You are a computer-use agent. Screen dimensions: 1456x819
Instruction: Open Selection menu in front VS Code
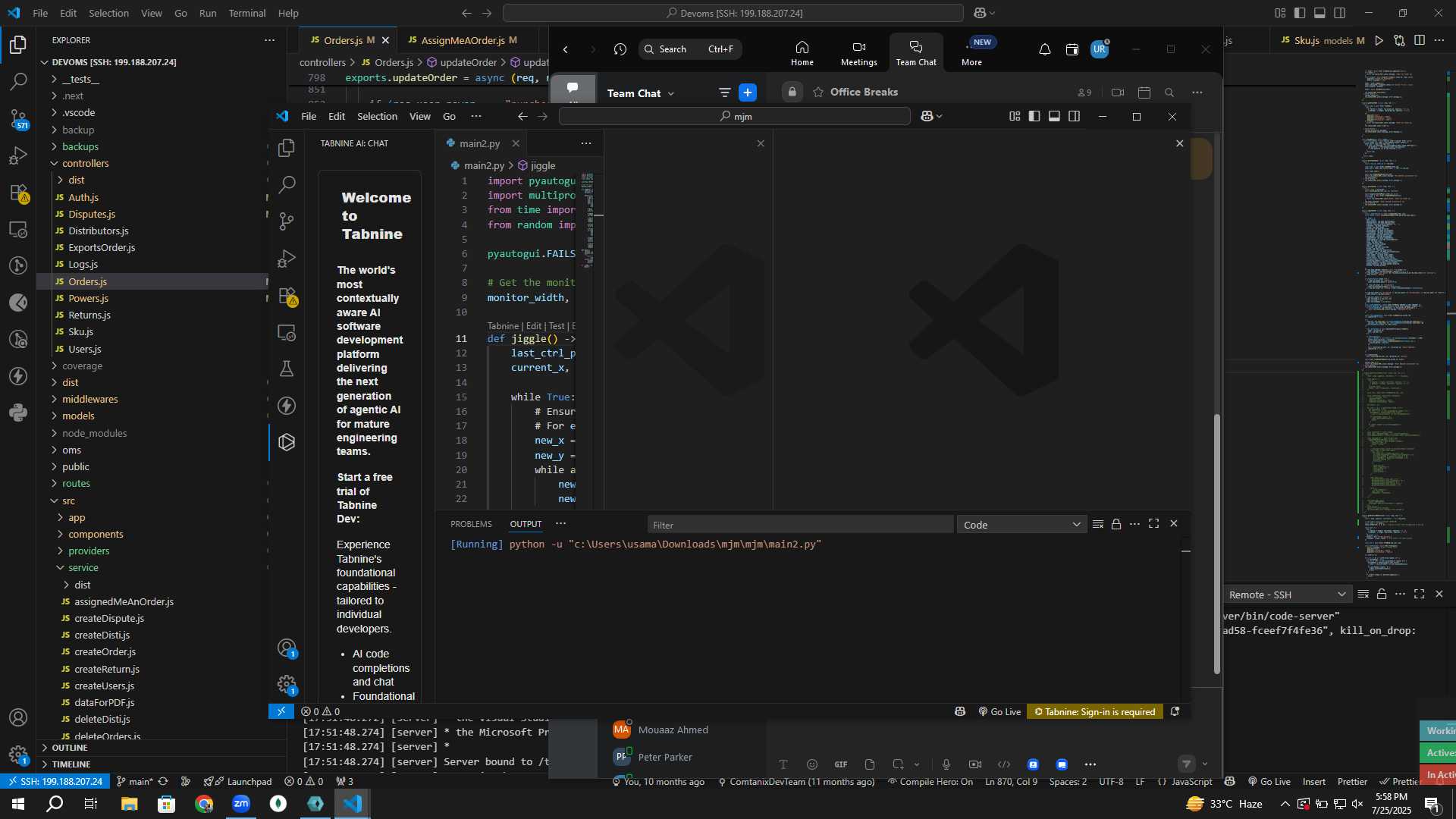pos(377,116)
